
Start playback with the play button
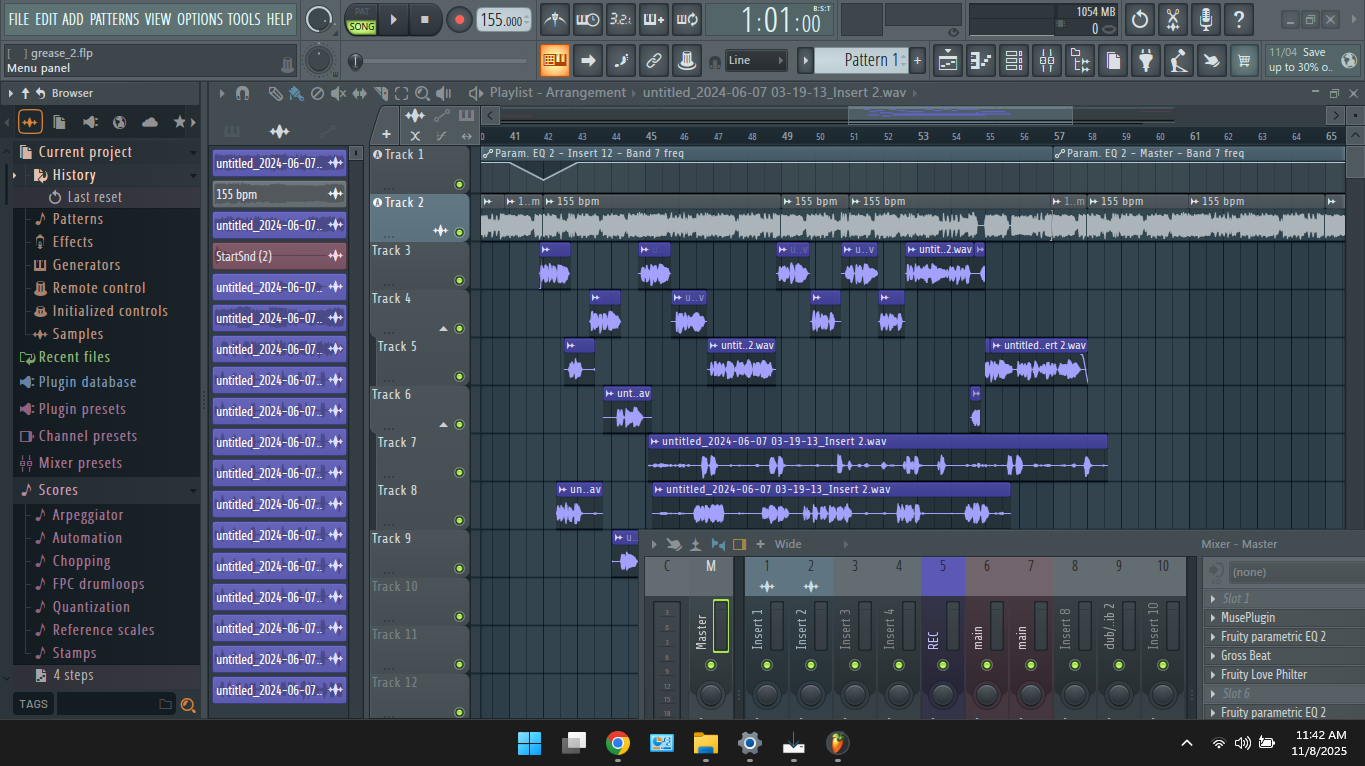click(393, 19)
